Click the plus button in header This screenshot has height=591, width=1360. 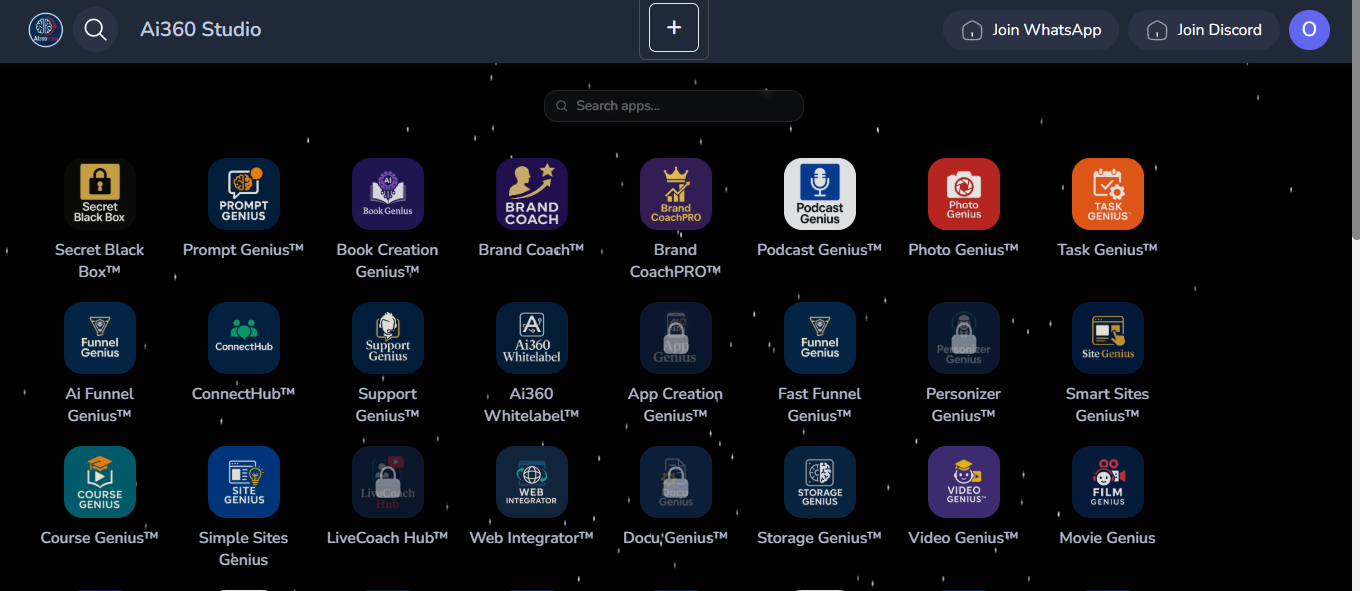[x=674, y=28]
